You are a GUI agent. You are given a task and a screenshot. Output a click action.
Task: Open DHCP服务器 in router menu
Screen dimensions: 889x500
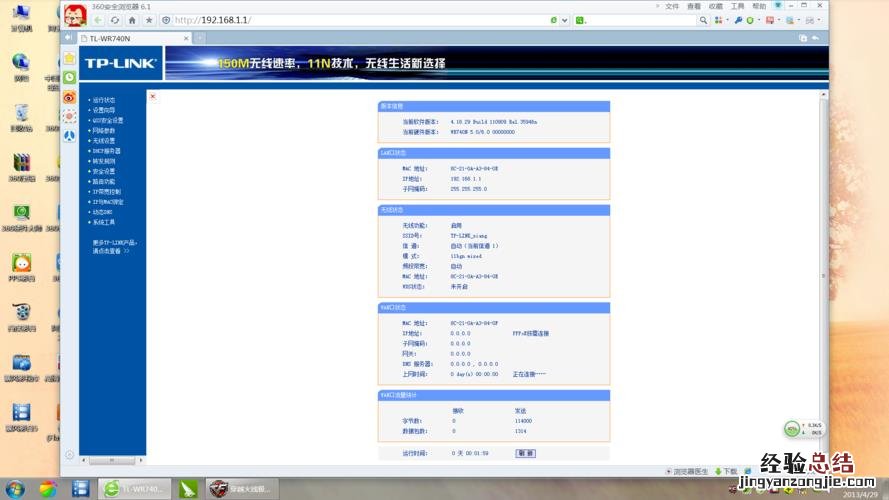[x=106, y=151]
